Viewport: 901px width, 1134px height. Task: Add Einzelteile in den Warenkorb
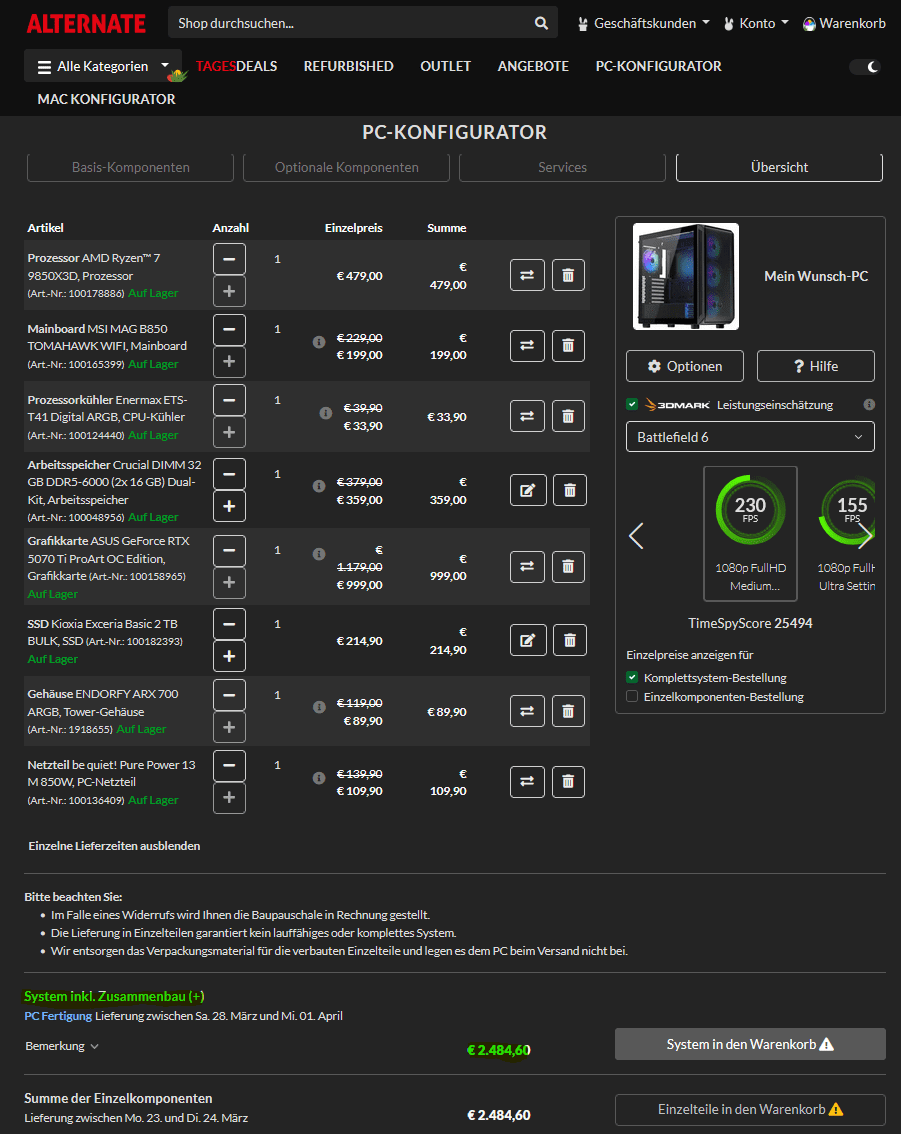click(x=750, y=1109)
